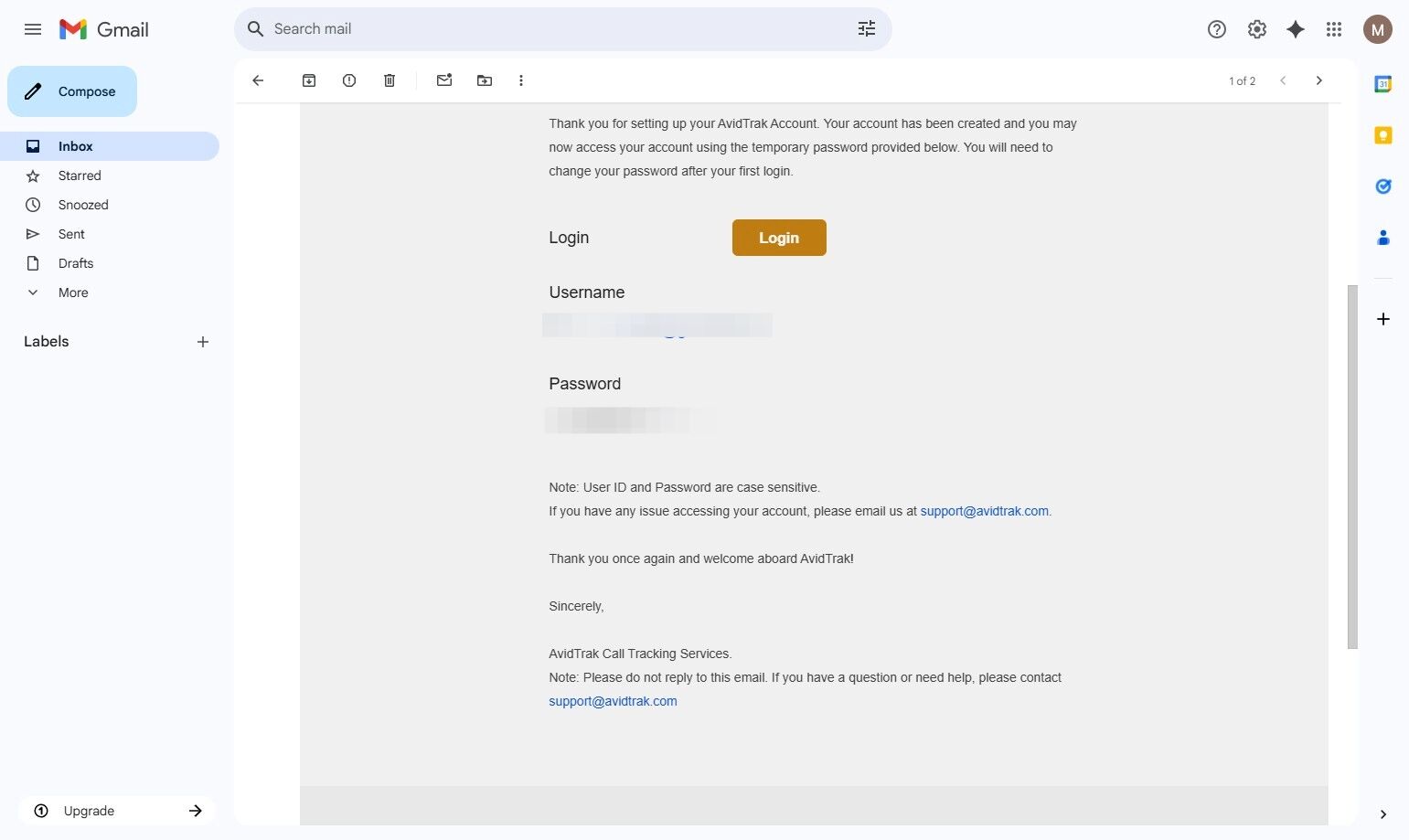Click support@avidtrak.com link at email bottom
Screen dimensions: 1409x840
[613, 701]
